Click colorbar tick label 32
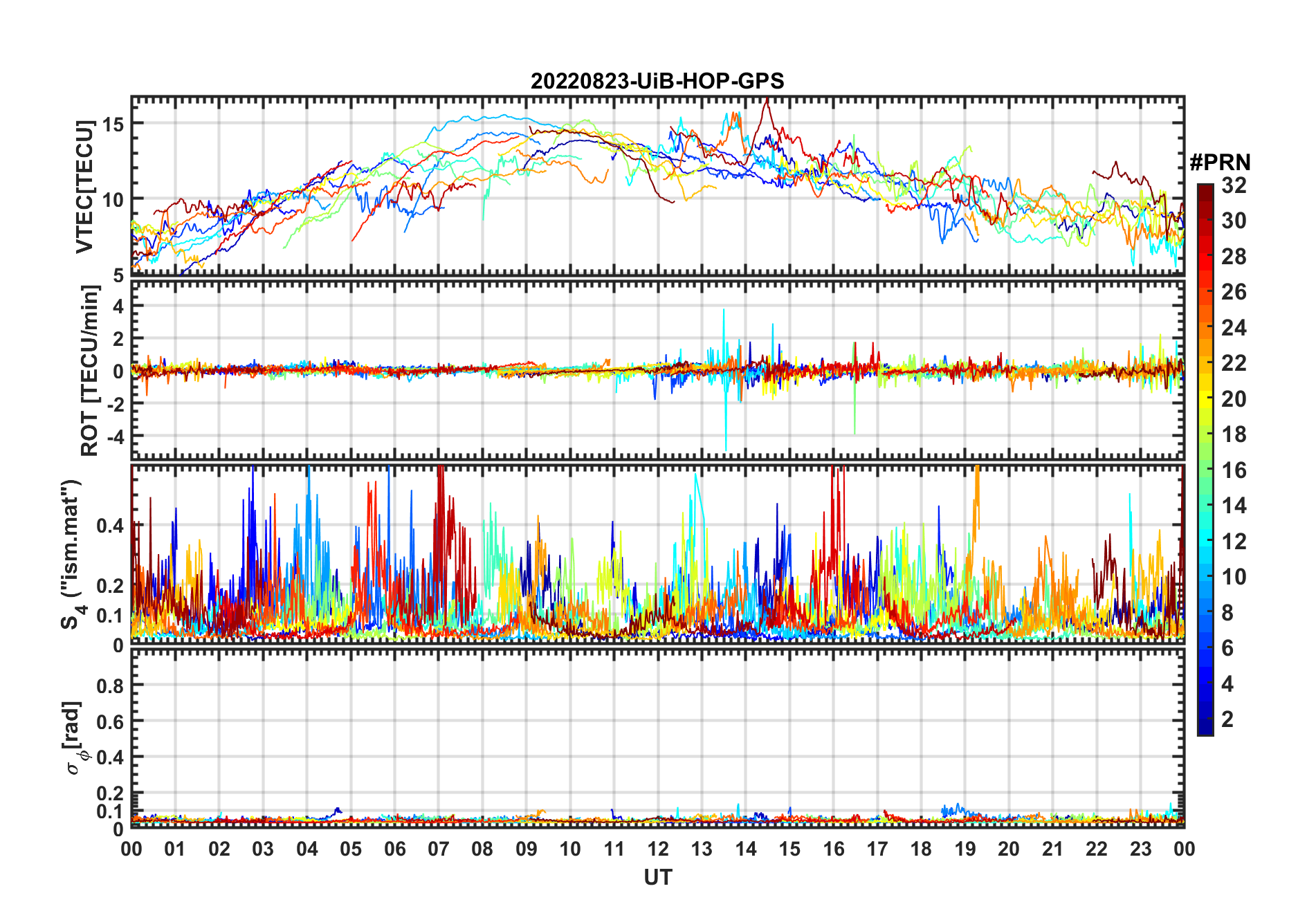This screenshot has width=1316, height=920. click(1234, 185)
